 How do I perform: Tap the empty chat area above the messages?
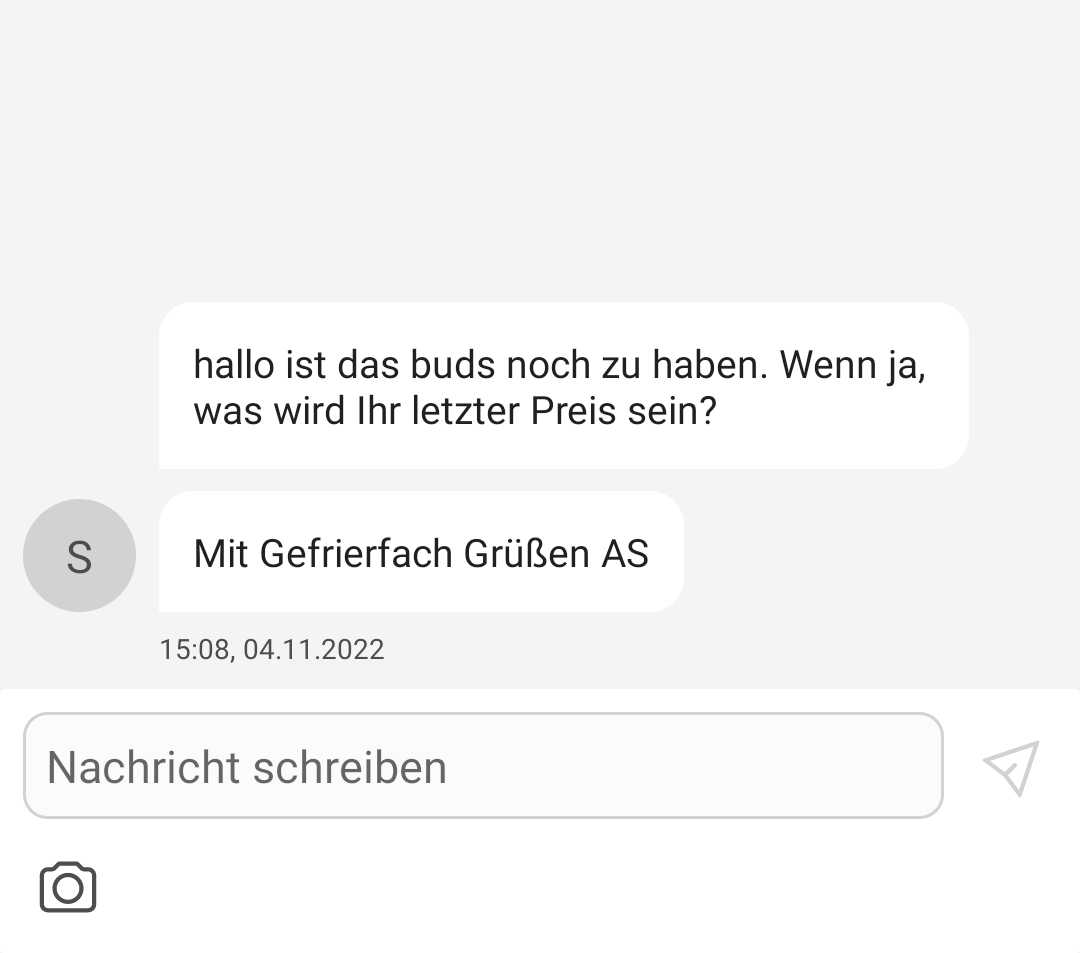pyautogui.click(x=540, y=150)
